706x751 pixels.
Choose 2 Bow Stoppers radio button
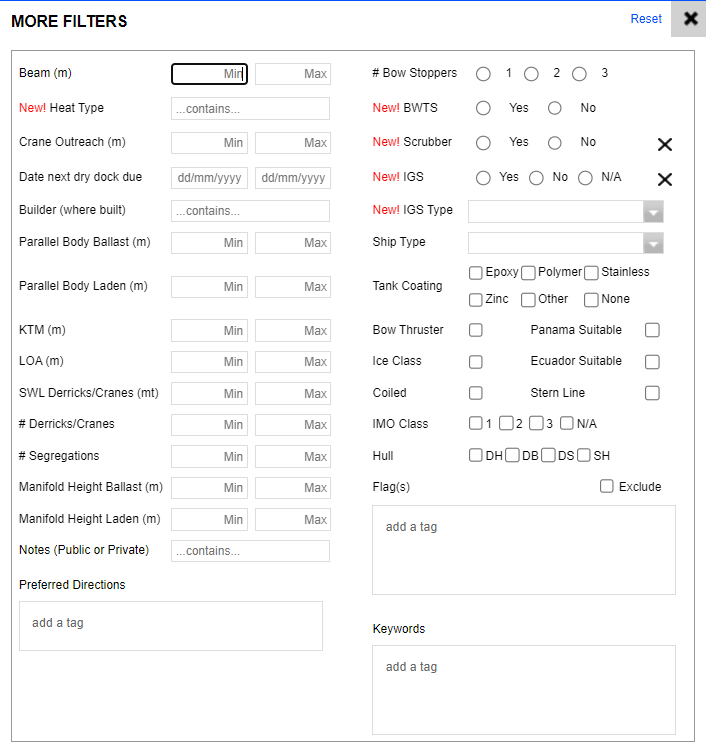pos(532,74)
